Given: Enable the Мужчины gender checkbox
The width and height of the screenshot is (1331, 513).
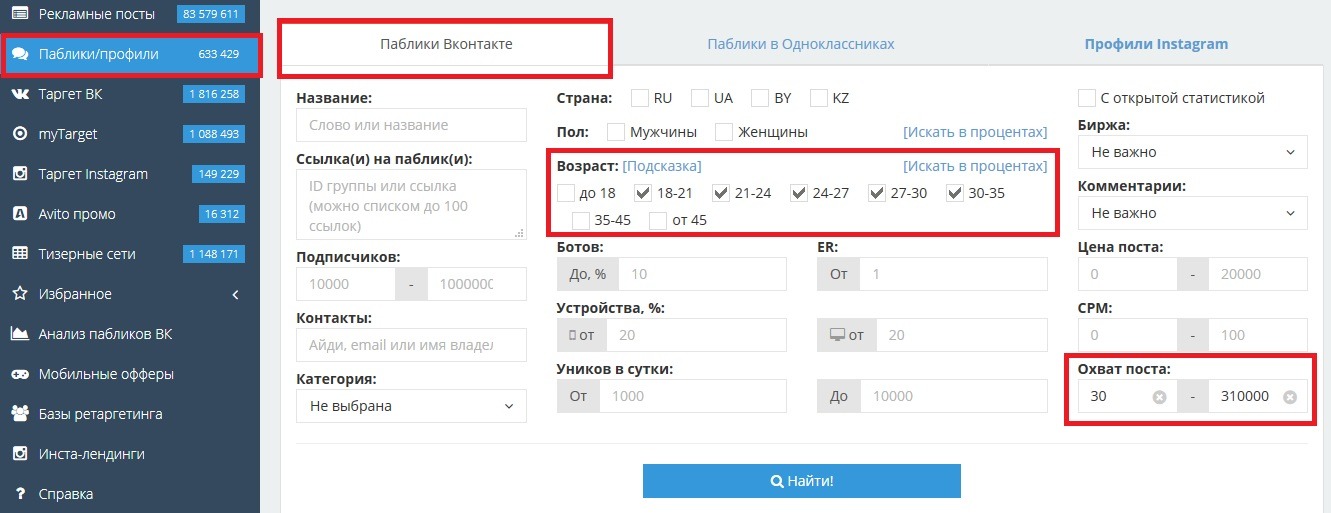Looking at the screenshot, I should 616,132.
